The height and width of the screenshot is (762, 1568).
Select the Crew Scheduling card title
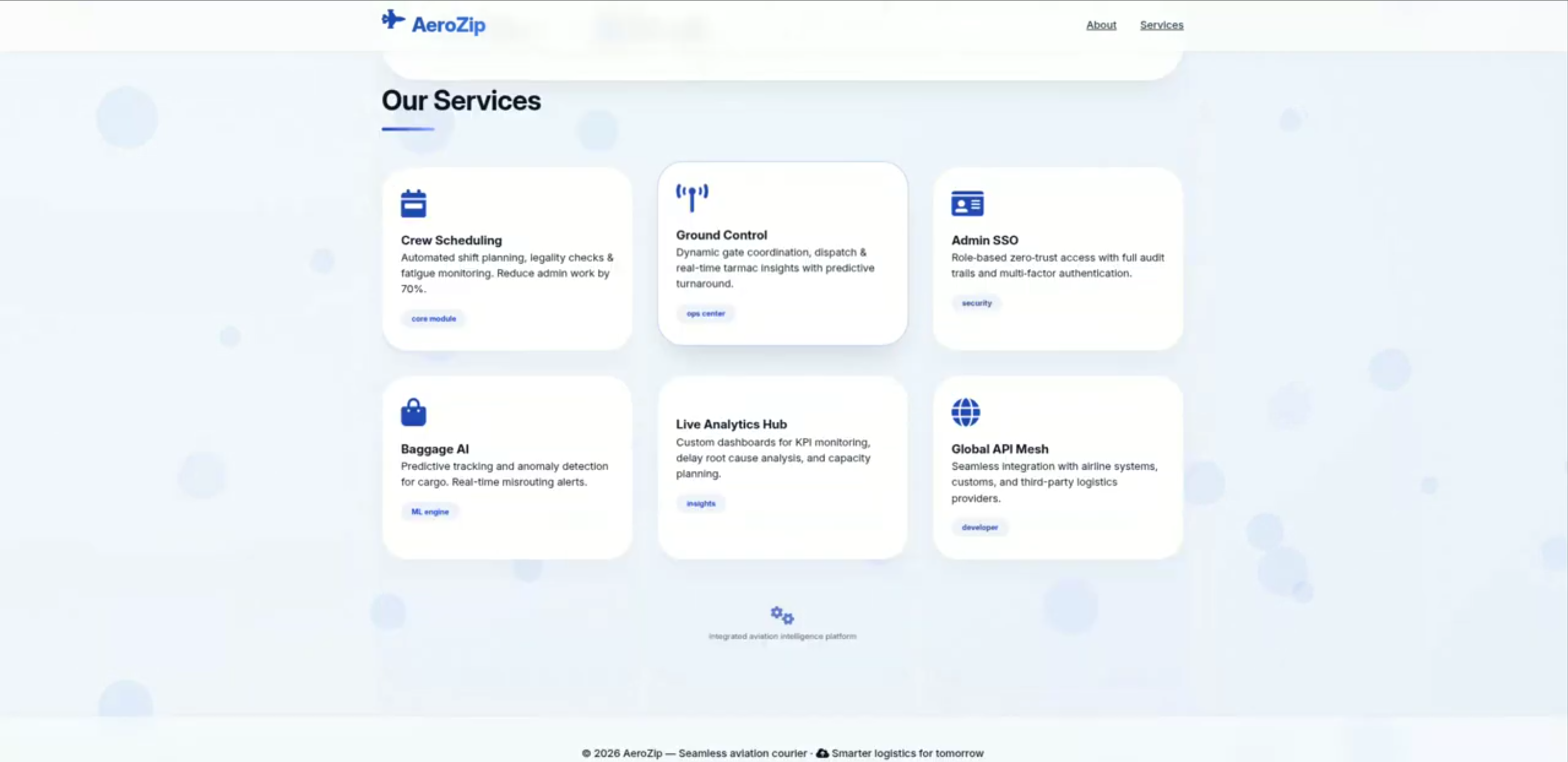click(x=451, y=240)
